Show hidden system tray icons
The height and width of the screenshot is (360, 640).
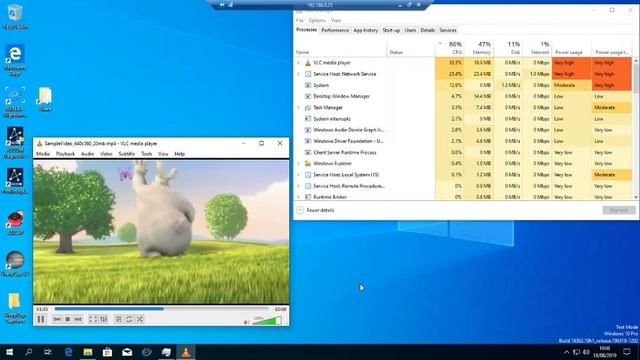click(567, 352)
